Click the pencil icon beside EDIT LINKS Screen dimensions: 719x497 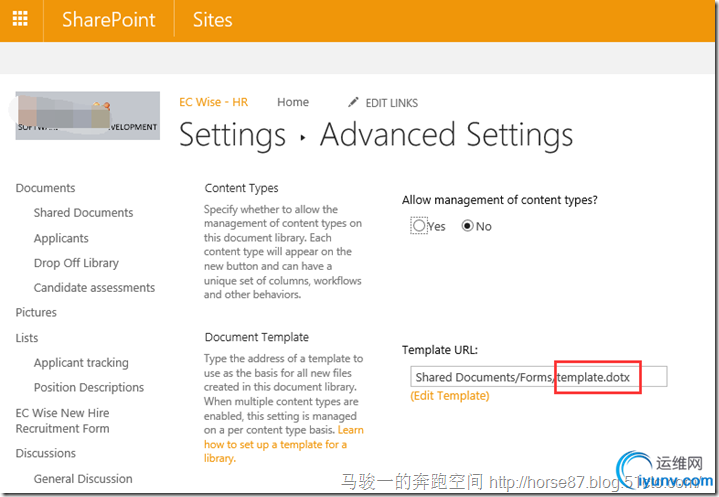coord(353,102)
